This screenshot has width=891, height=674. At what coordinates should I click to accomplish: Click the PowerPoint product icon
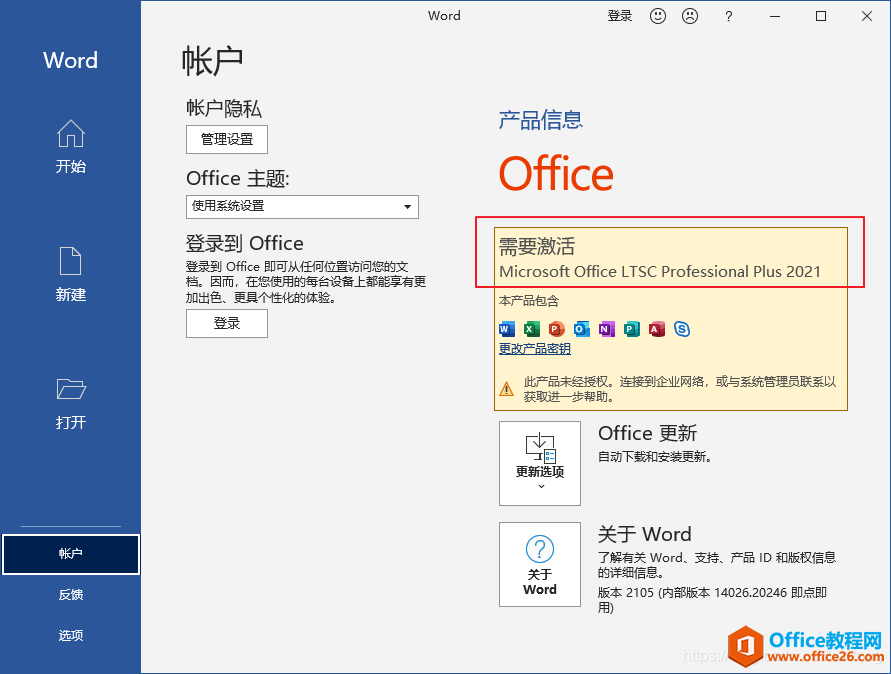tap(557, 329)
